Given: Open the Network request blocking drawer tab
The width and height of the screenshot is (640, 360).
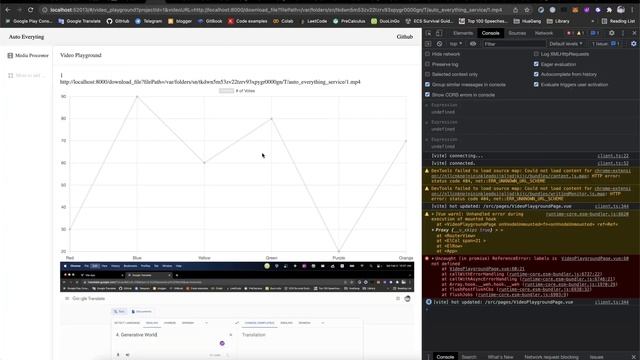Looking at the screenshot, I should [x=551, y=357].
